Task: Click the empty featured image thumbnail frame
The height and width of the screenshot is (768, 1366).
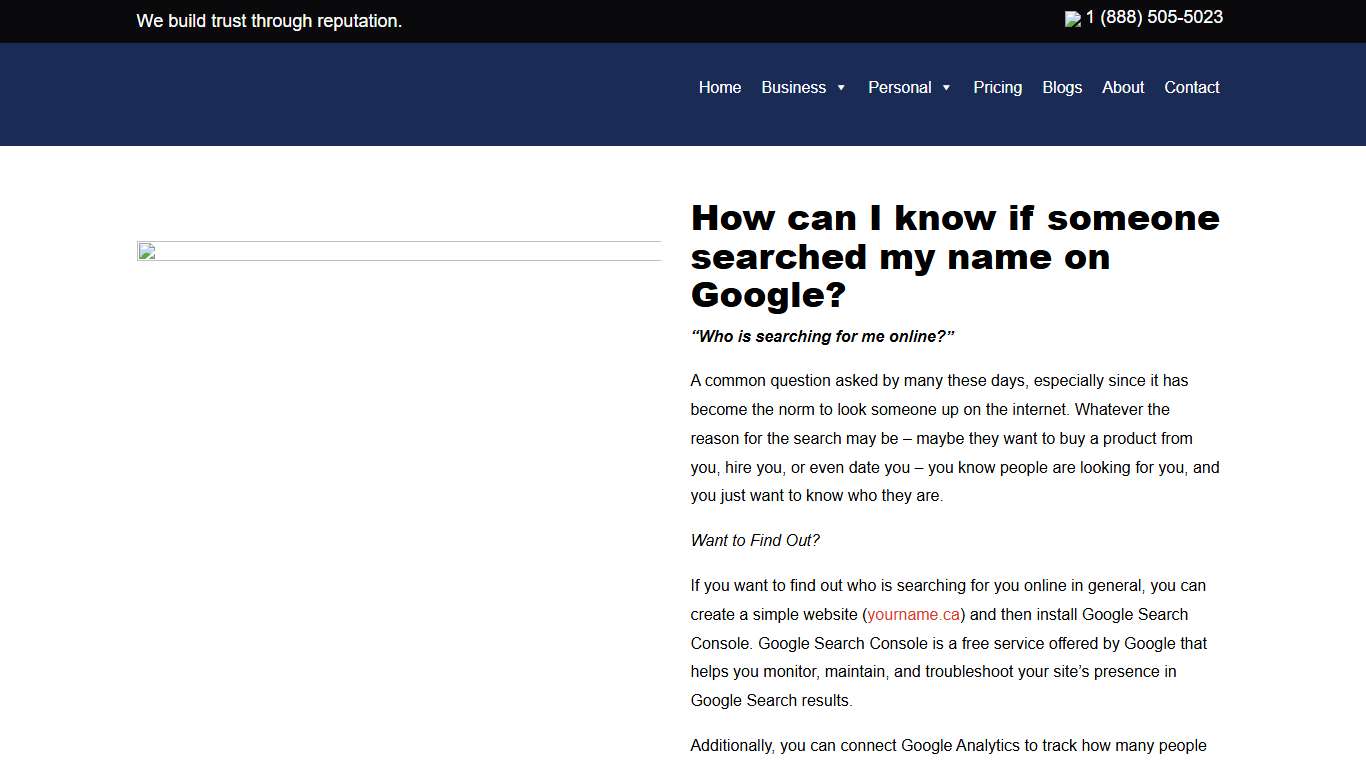Action: [x=399, y=250]
